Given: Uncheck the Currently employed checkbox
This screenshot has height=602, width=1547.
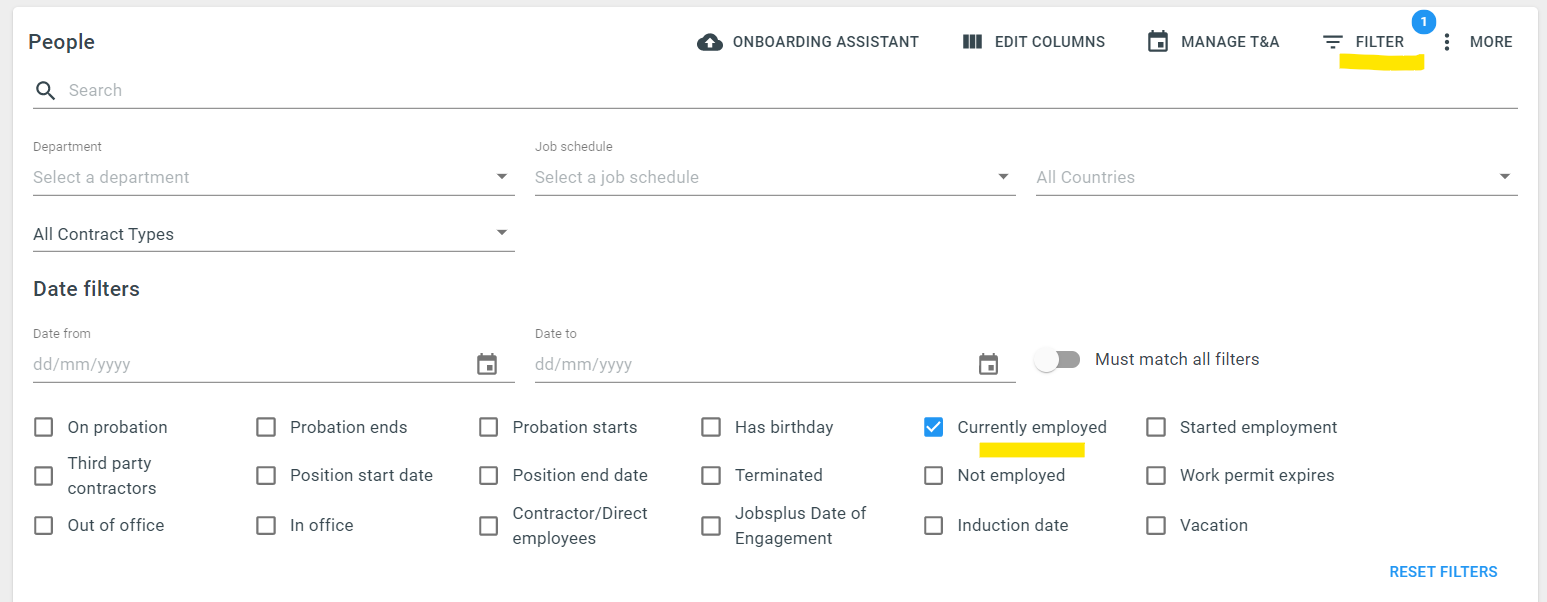Looking at the screenshot, I should click(933, 427).
